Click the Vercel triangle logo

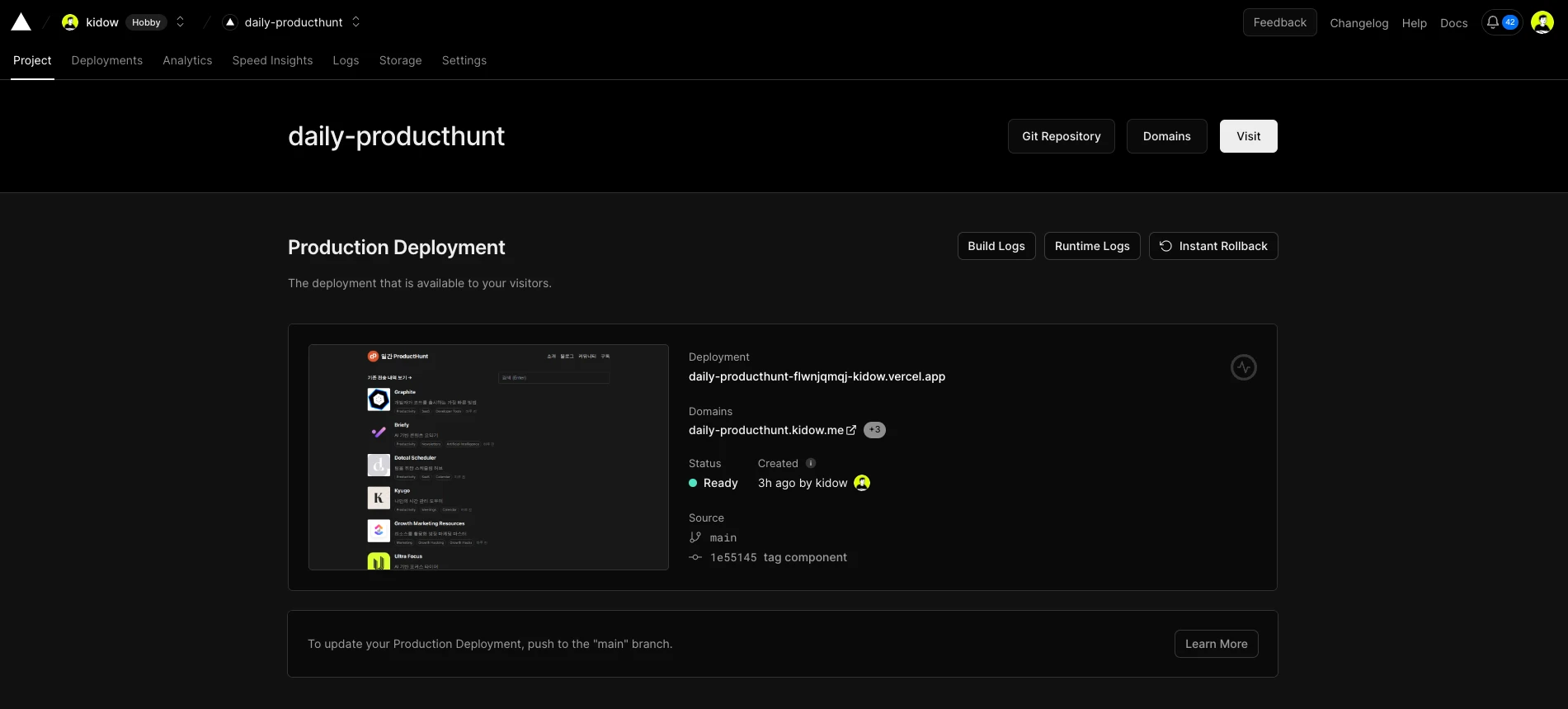pos(21,22)
